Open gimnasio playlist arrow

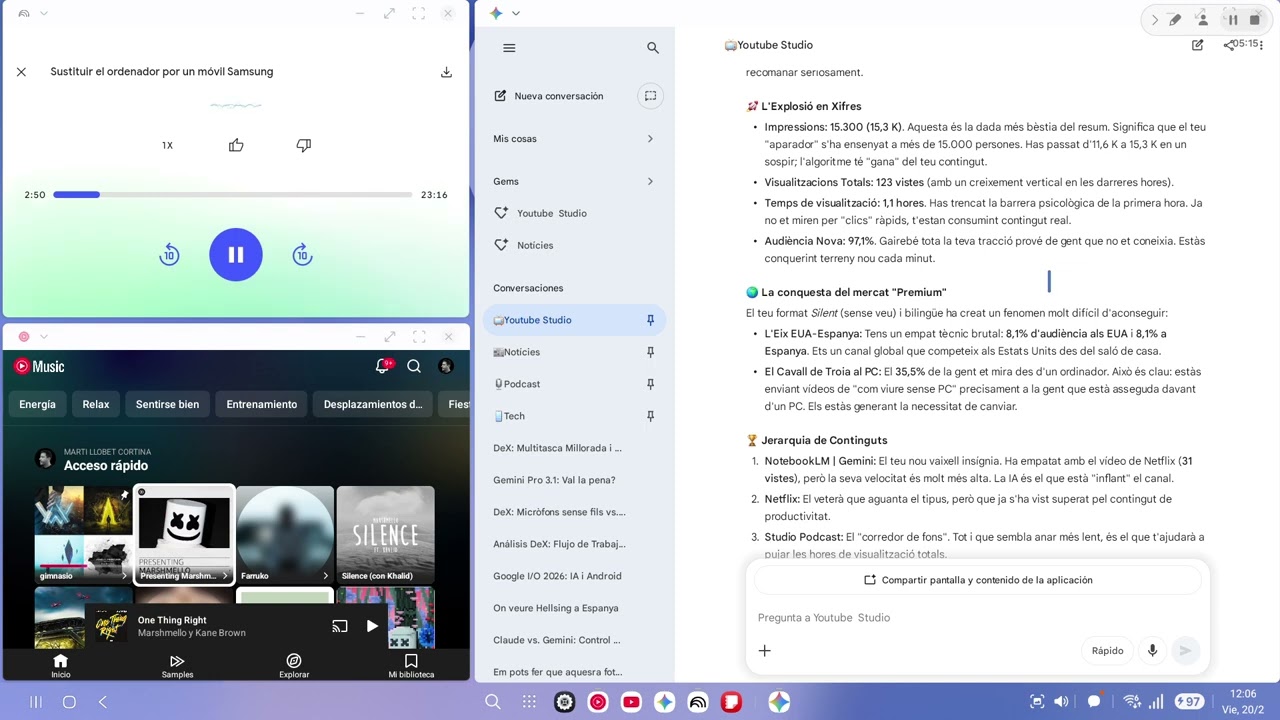click(x=124, y=575)
